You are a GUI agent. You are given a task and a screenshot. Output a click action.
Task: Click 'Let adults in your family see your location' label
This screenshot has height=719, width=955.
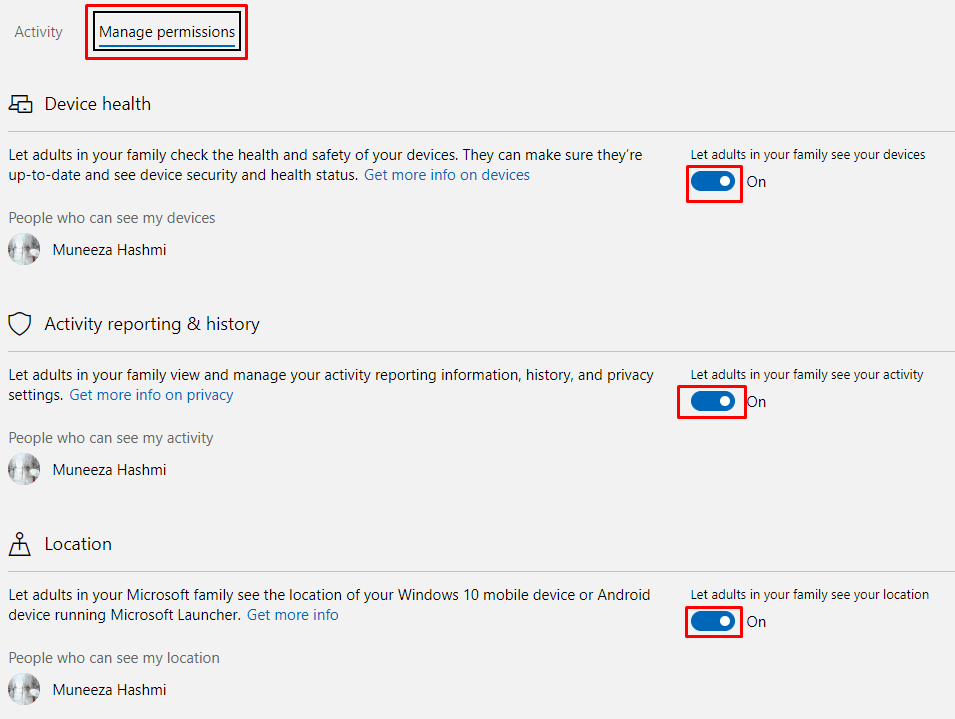pos(809,594)
